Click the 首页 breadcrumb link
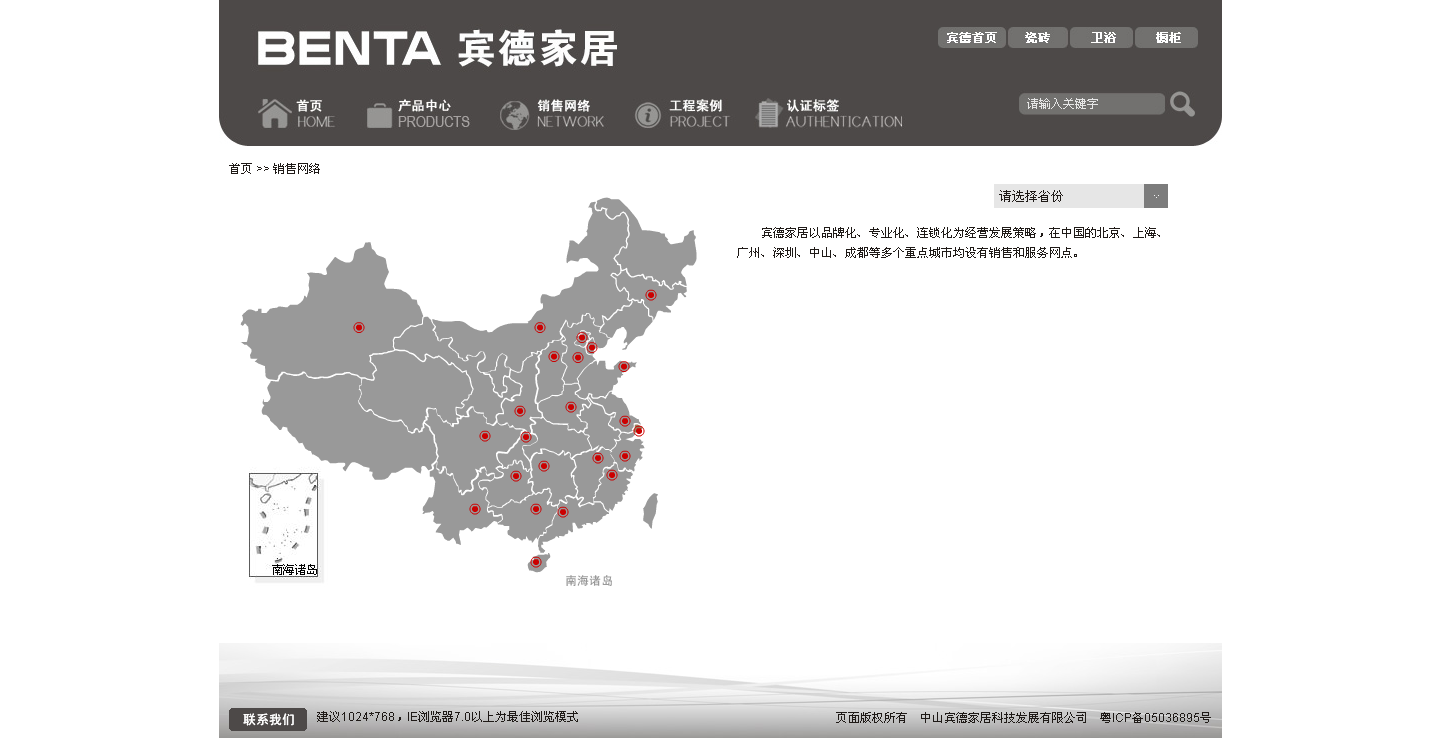Viewport: 1440px width, 747px height. pos(240,169)
